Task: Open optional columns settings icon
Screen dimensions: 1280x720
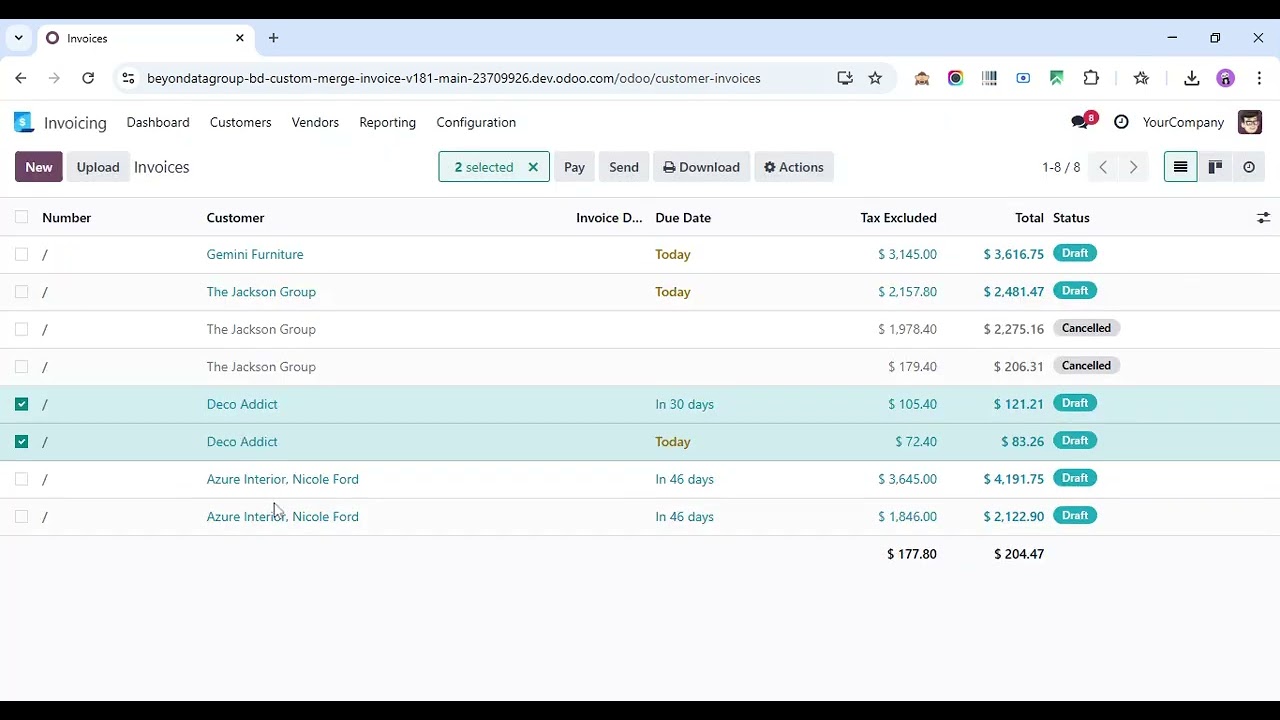Action: 1264,218
